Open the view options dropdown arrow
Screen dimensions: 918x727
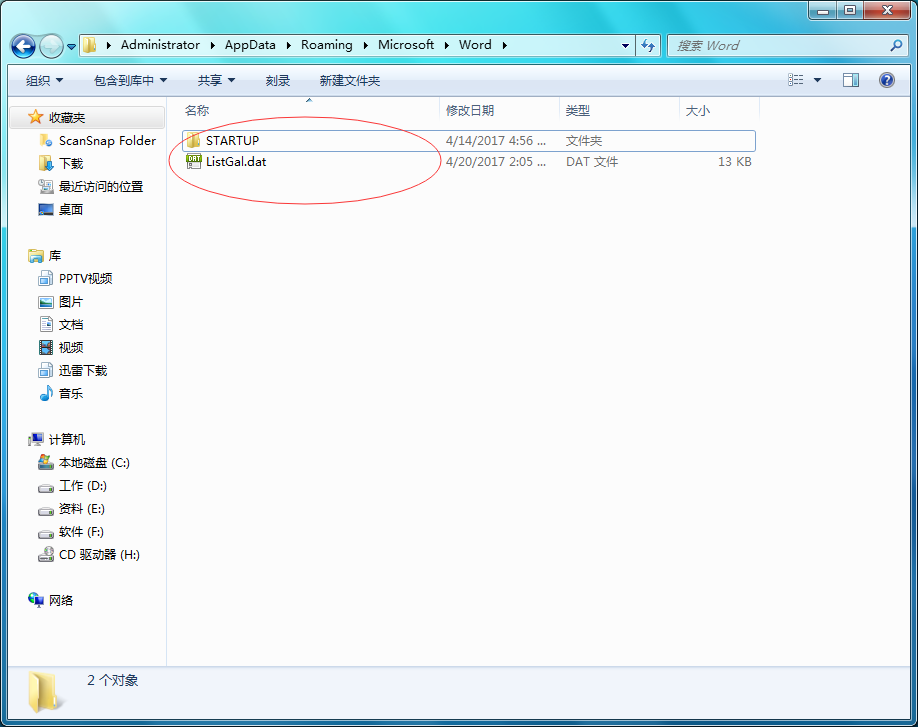[x=817, y=80]
